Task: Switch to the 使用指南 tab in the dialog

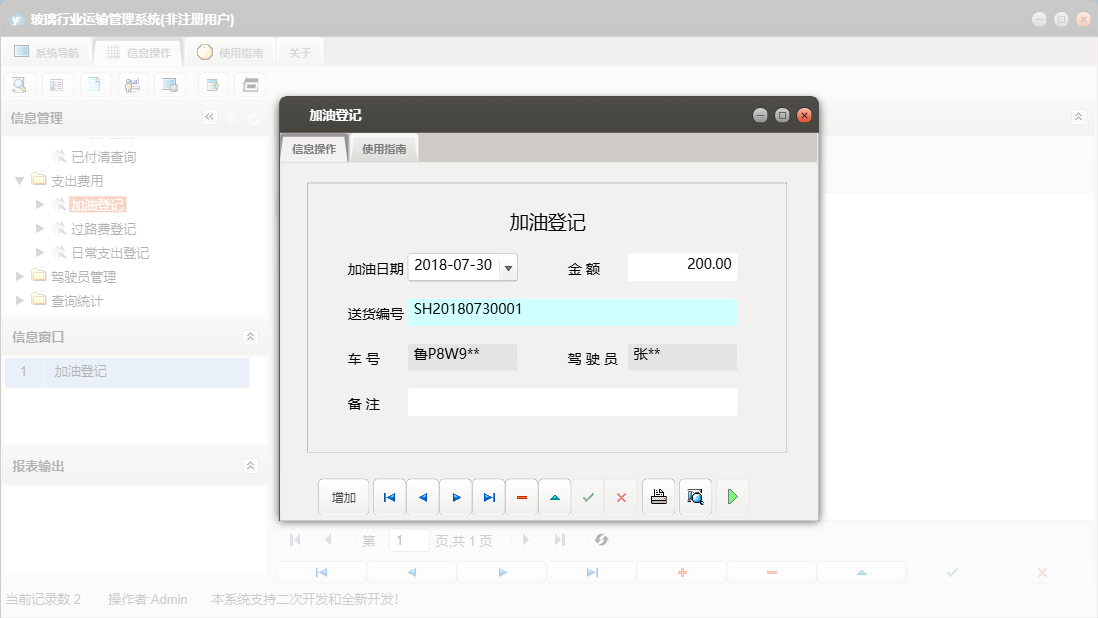Action: pos(384,147)
